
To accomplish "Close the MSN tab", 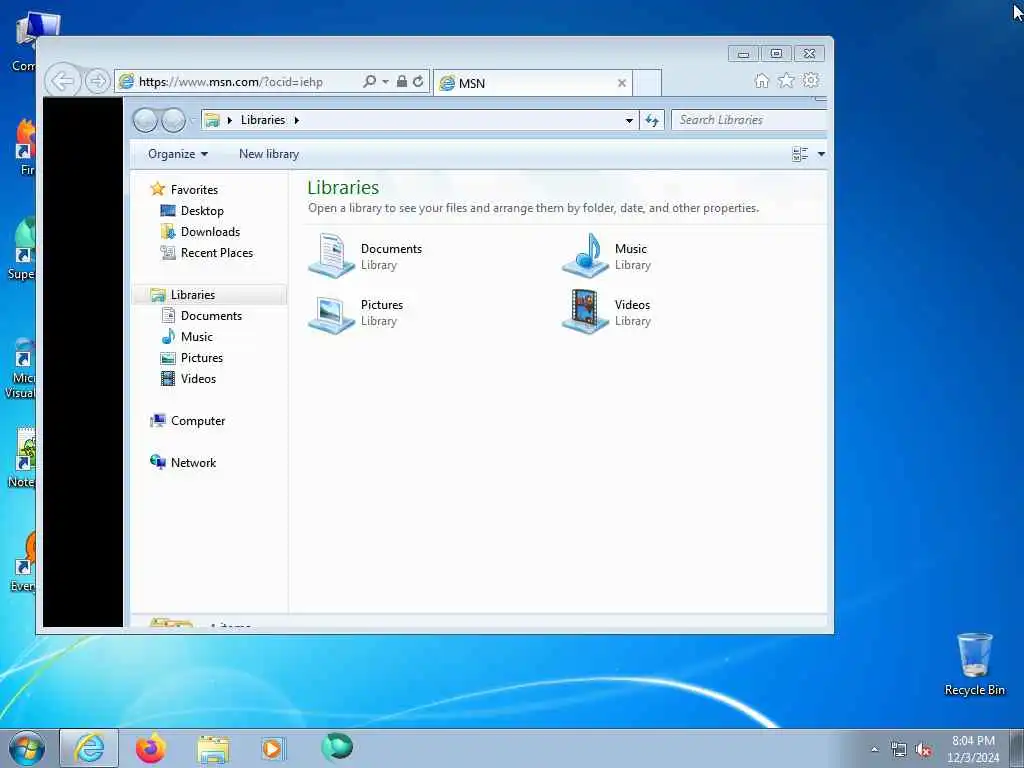I will pyautogui.click(x=622, y=83).
